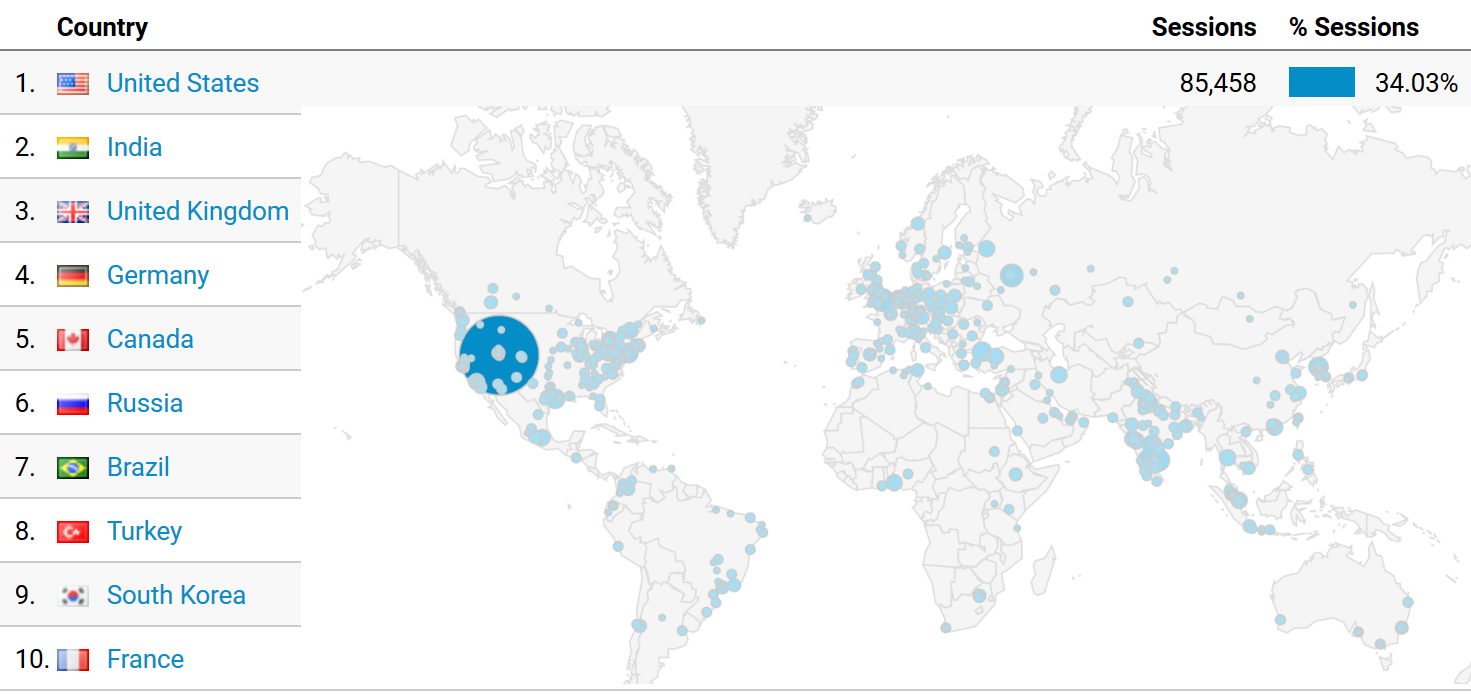
Task: Sort by the Sessions column header
Action: 1203,27
